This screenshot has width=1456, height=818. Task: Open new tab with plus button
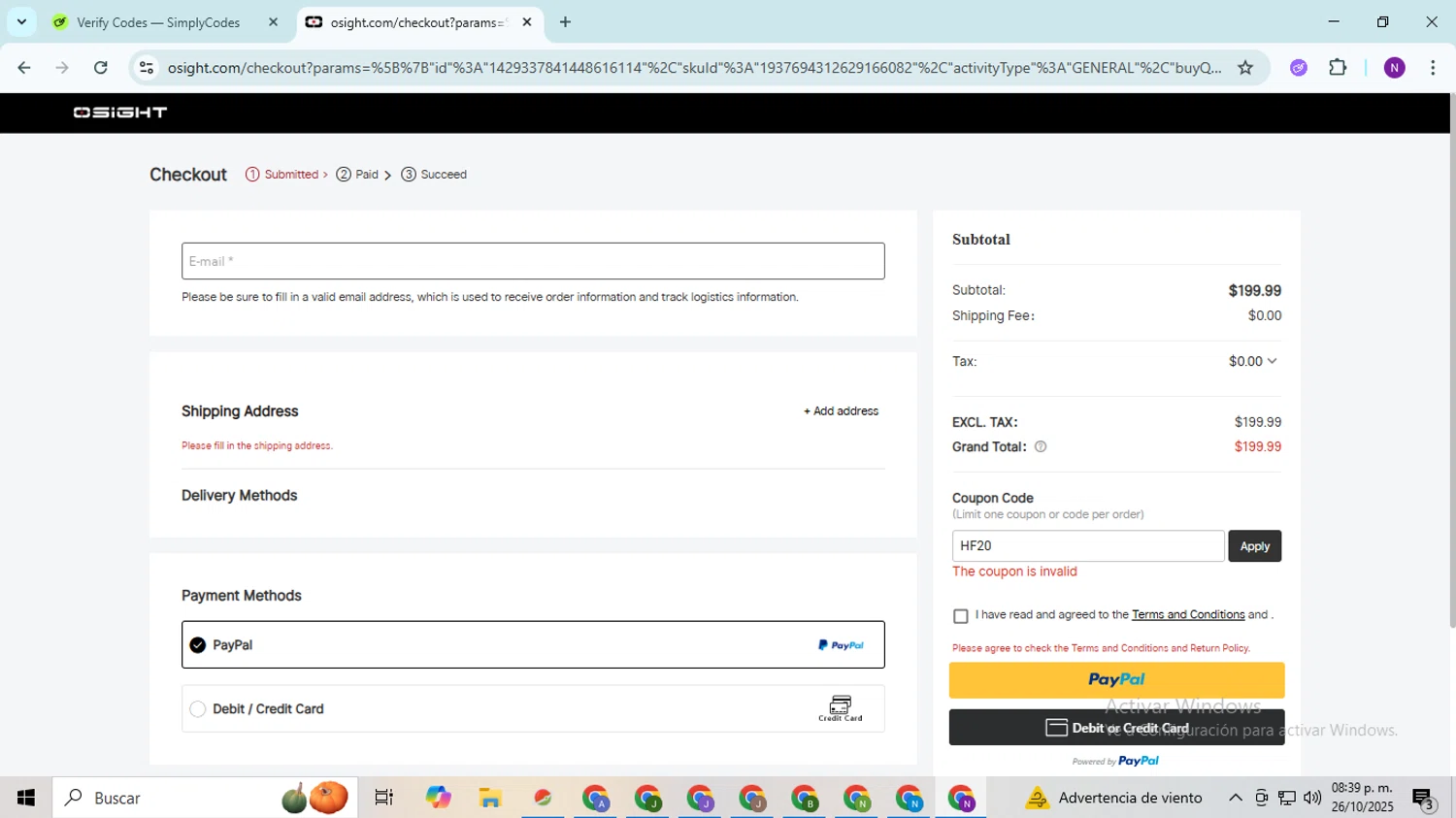(565, 22)
